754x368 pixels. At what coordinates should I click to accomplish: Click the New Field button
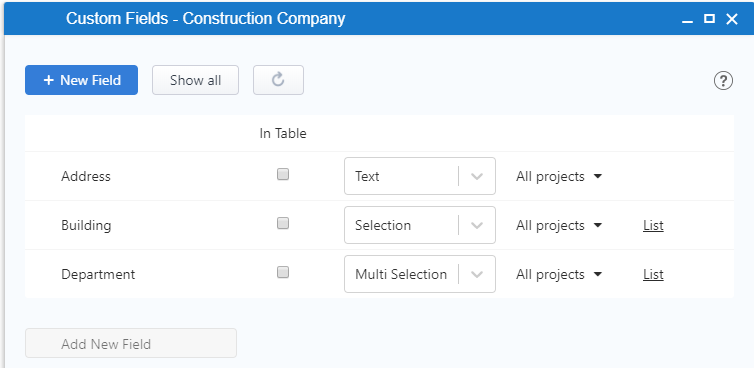coord(81,80)
